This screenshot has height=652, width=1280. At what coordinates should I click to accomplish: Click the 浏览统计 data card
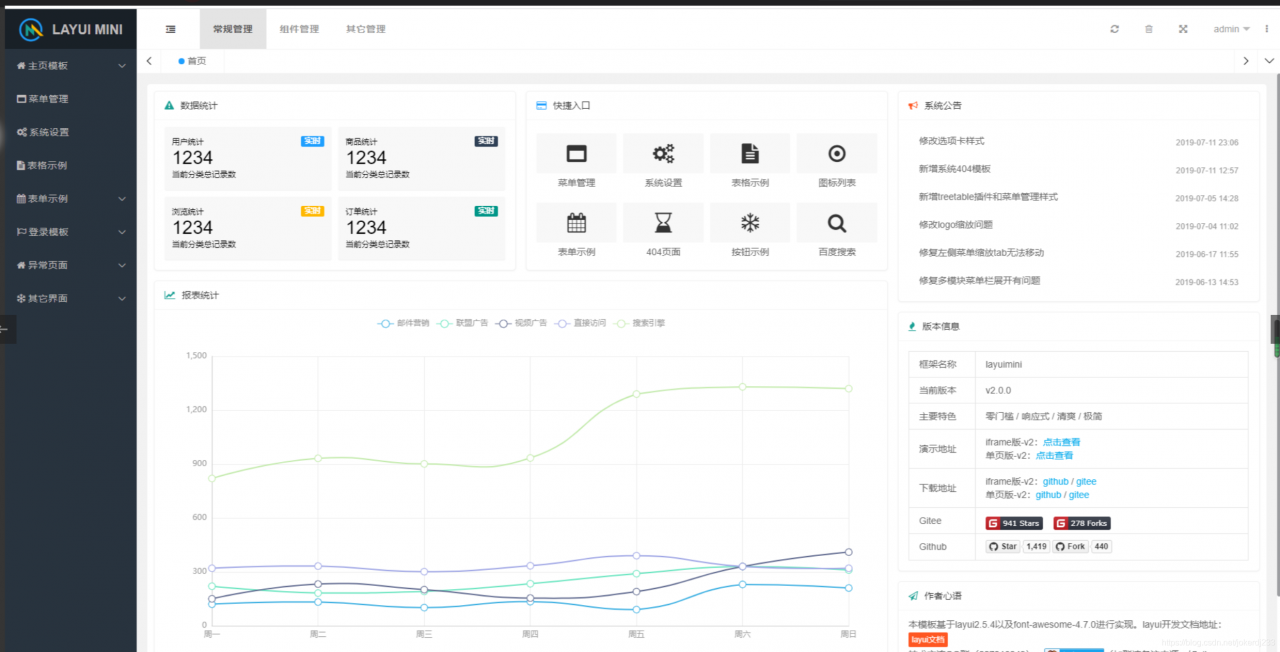[x=248, y=229]
